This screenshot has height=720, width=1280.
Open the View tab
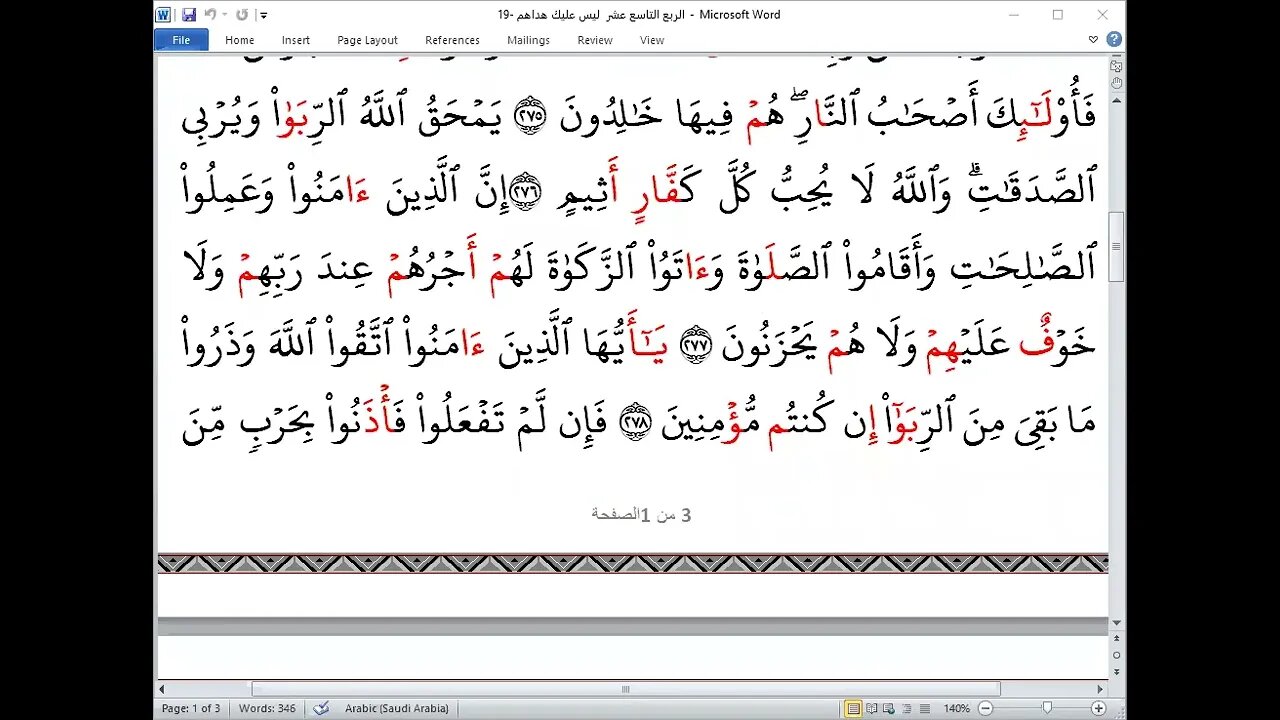point(652,40)
